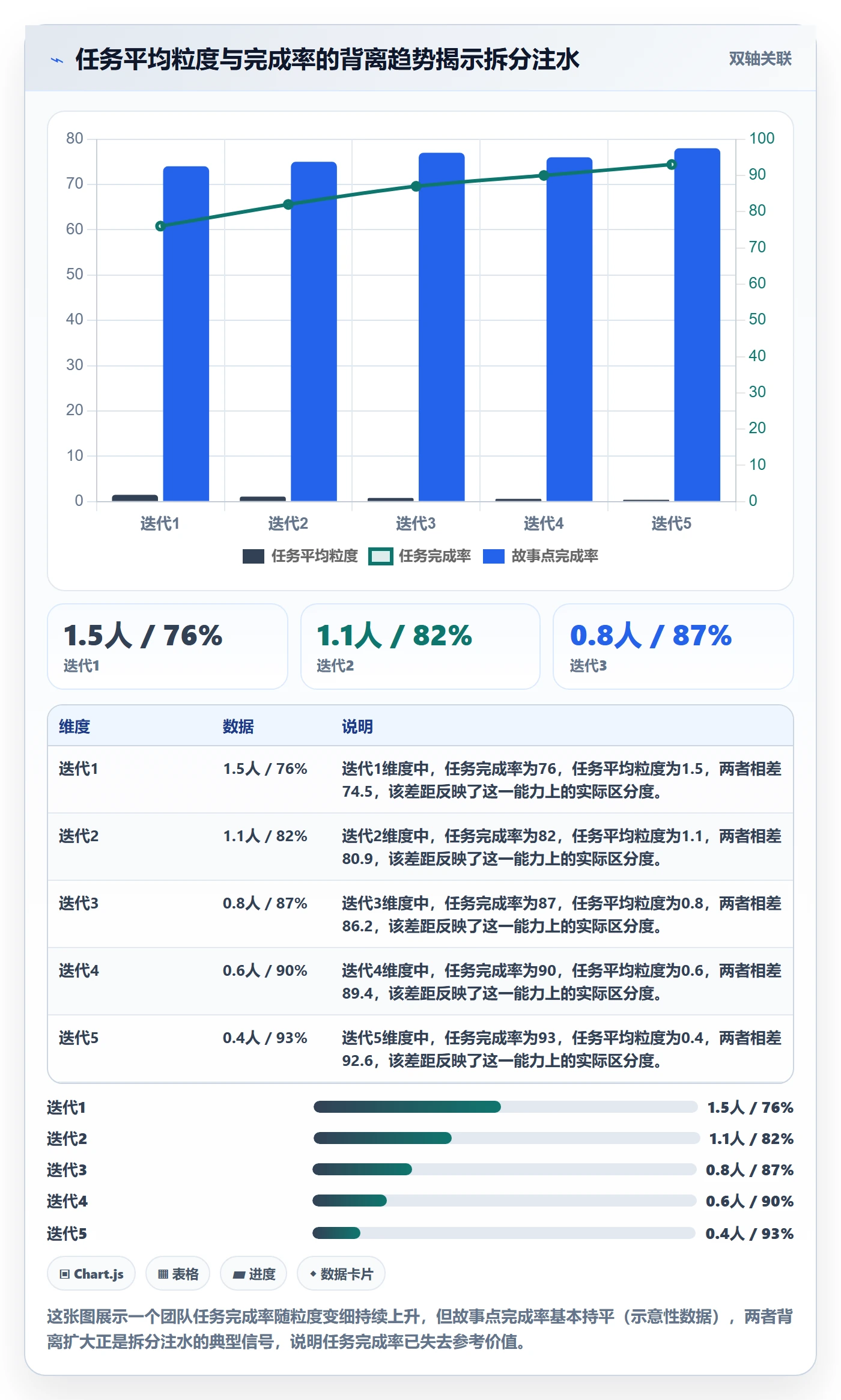Toggle the 任务平均粒度 legend series

[x=300, y=556]
